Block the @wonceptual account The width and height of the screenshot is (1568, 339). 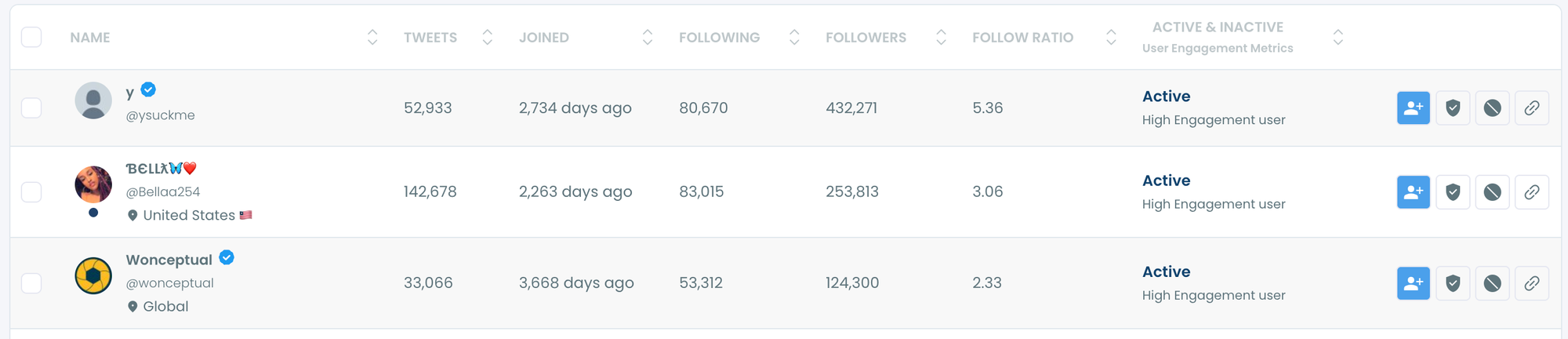[x=1492, y=283]
